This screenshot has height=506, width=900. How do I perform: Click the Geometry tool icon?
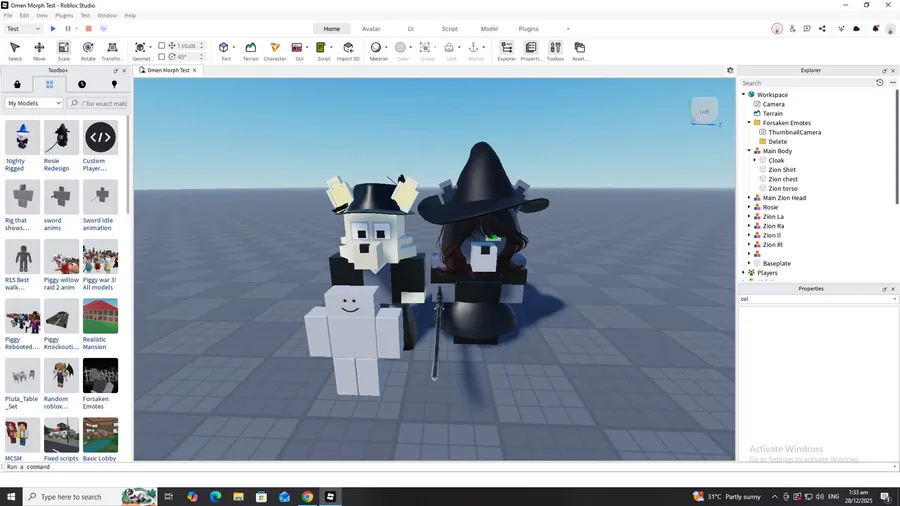click(x=140, y=48)
